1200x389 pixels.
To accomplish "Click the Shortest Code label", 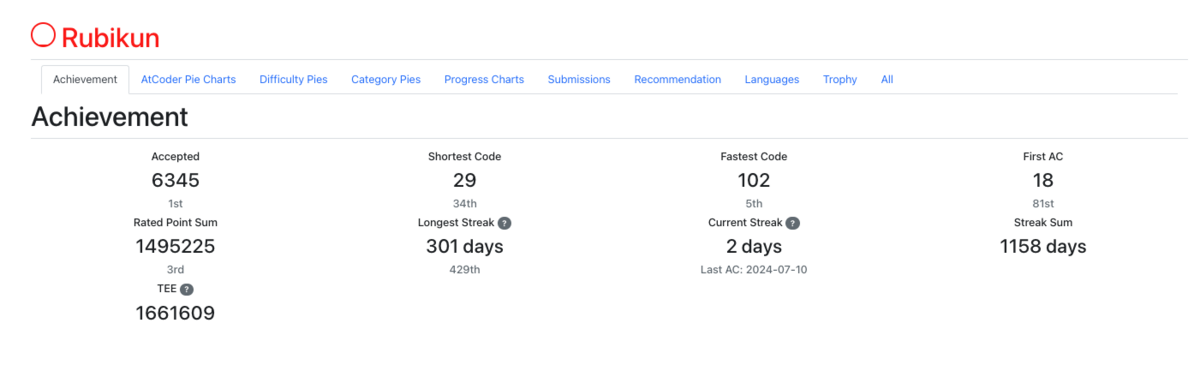I will point(465,157).
